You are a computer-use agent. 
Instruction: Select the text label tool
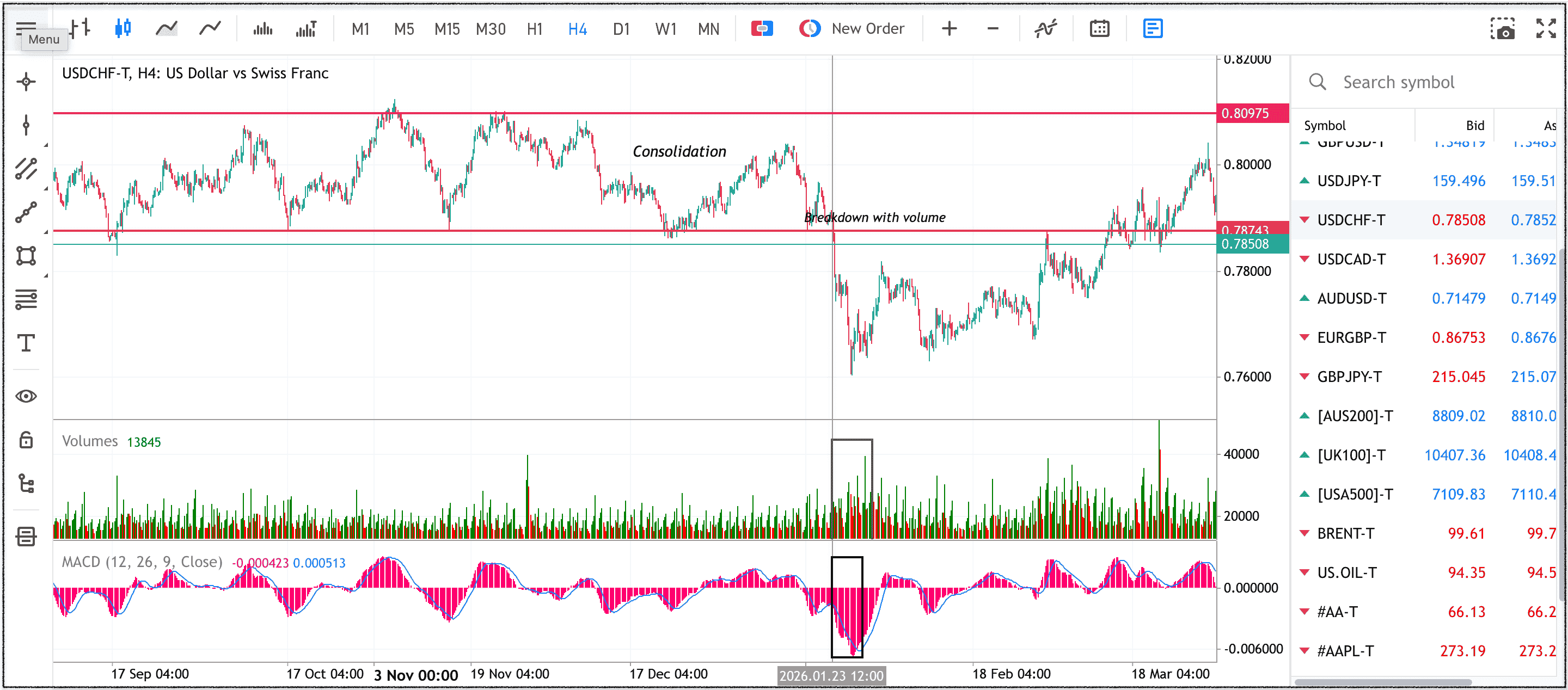[26, 343]
